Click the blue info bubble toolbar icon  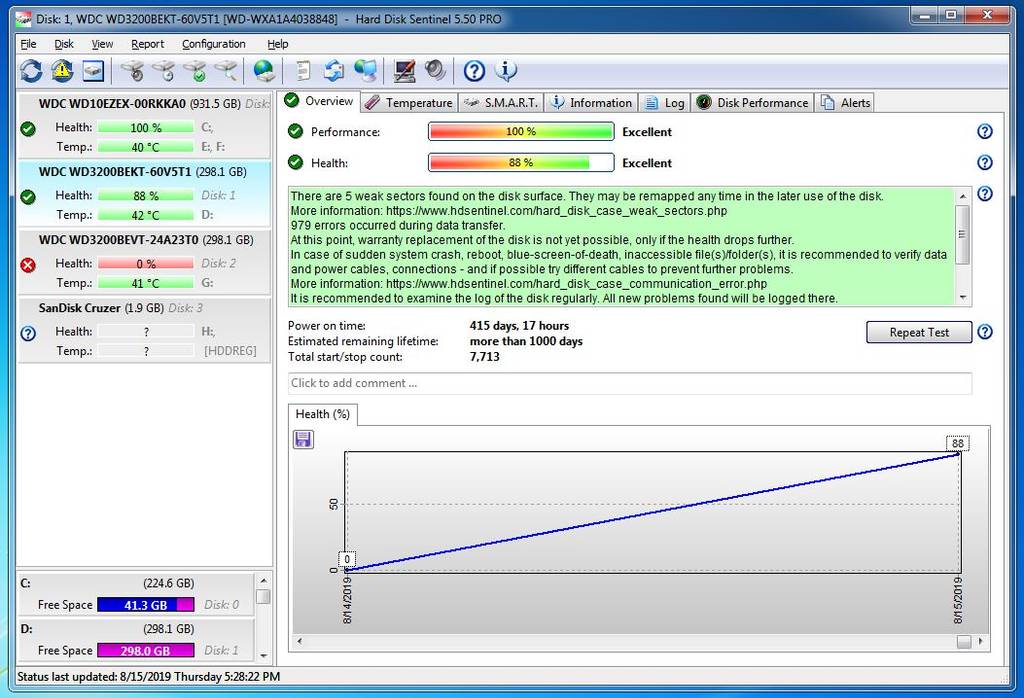[x=505, y=71]
